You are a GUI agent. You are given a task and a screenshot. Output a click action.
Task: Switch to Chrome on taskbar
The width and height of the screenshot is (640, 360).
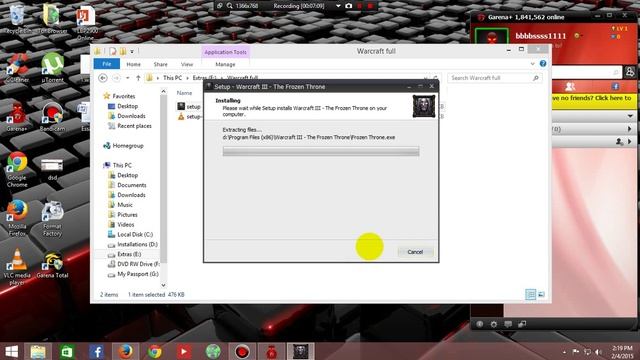pos(155,351)
